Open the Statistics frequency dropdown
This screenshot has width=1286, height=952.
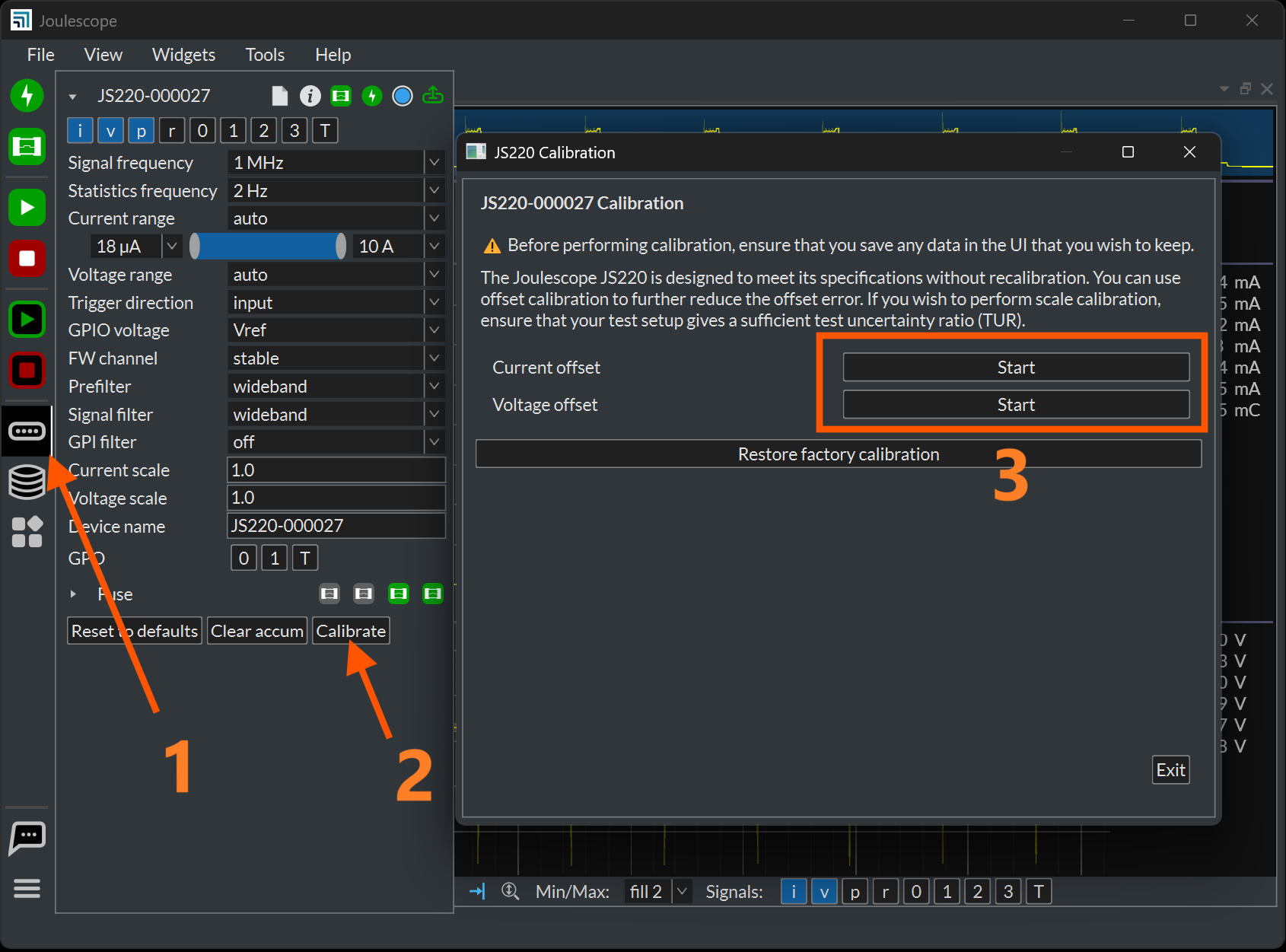tap(336, 191)
